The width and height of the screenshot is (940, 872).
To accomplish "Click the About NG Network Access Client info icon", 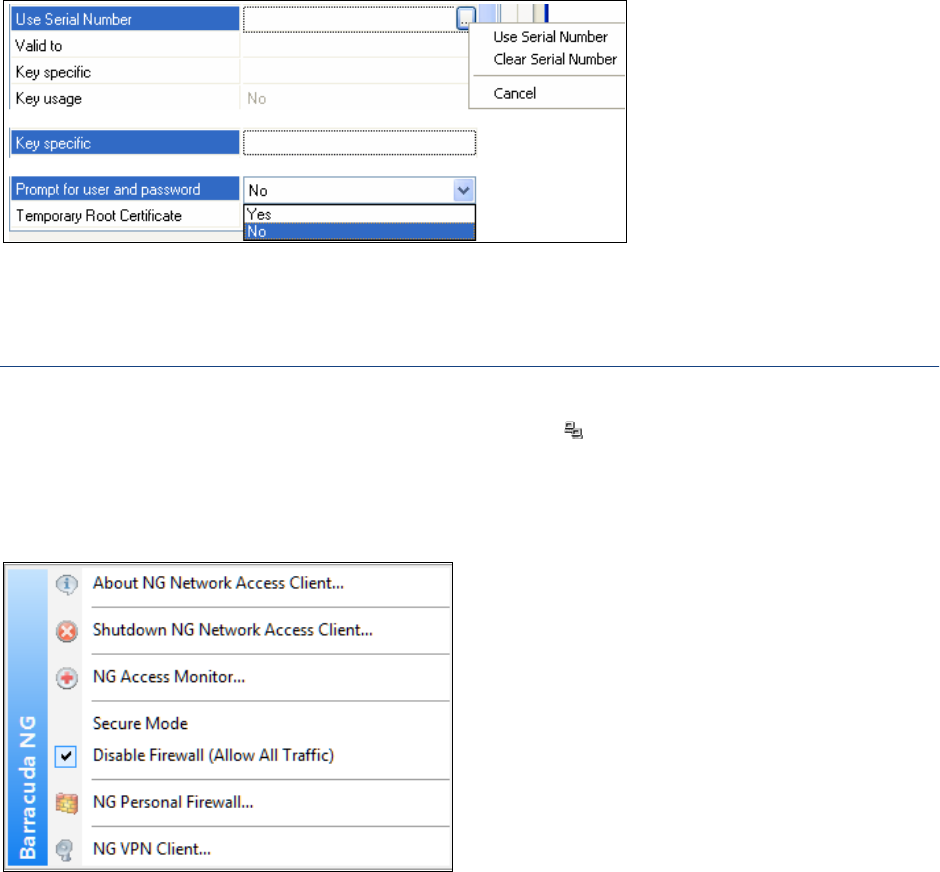I will (67, 584).
